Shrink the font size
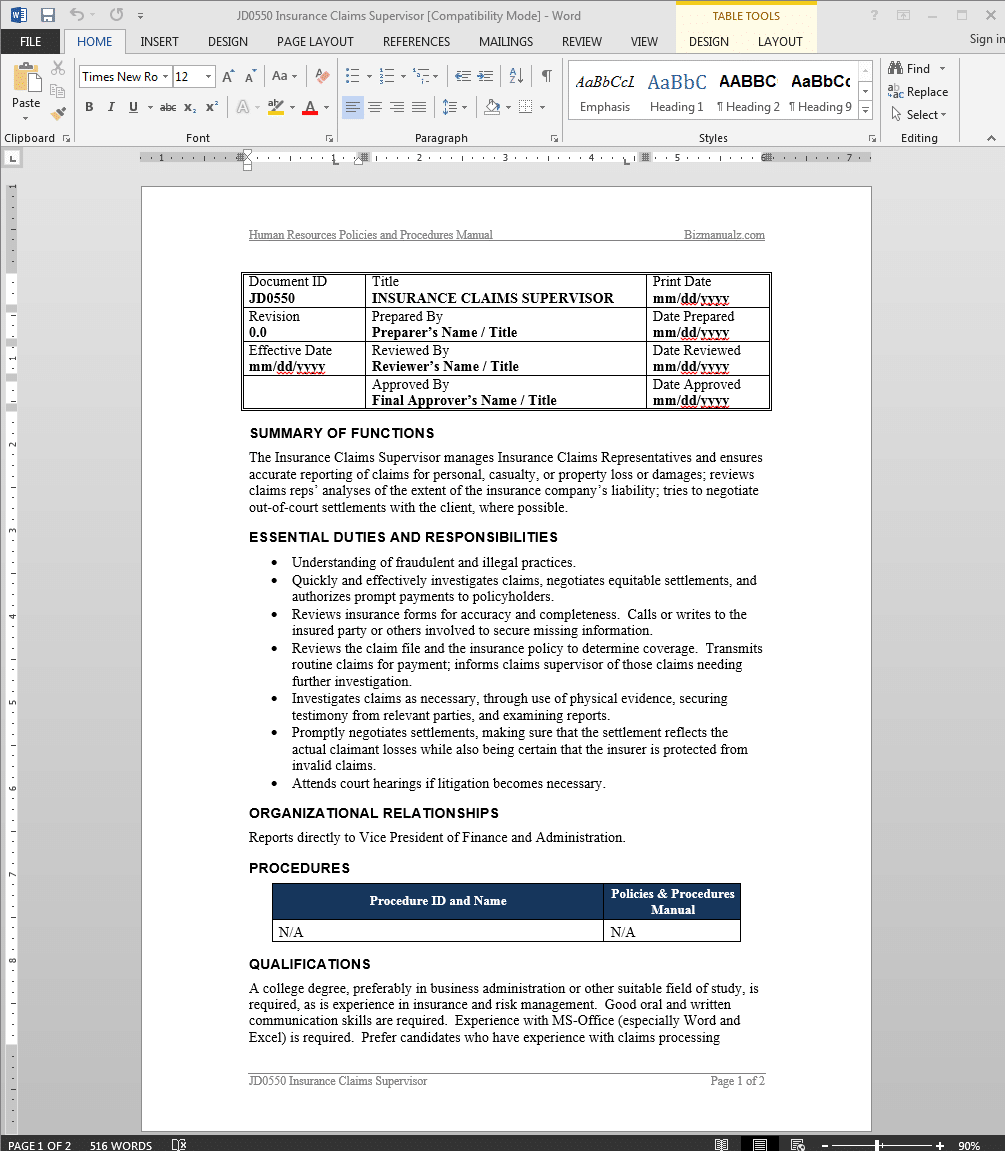The width and height of the screenshot is (1005, 1151). 250,76
